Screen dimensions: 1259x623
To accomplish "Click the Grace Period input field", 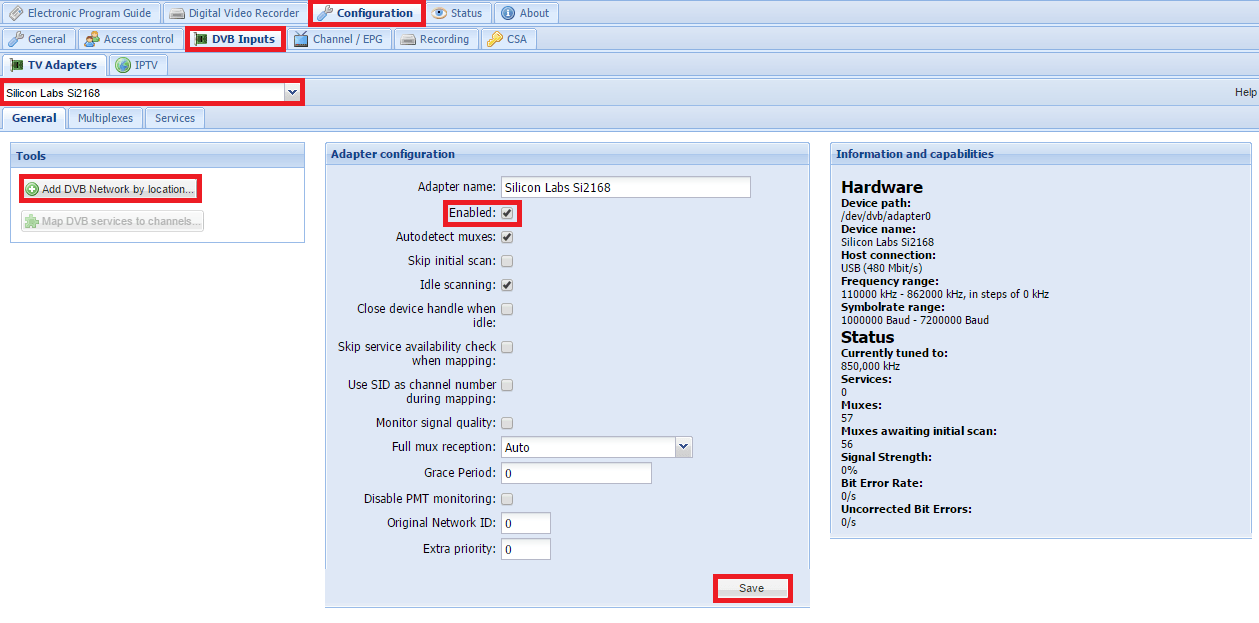I will pyautogui.click(x=576, y=473).
